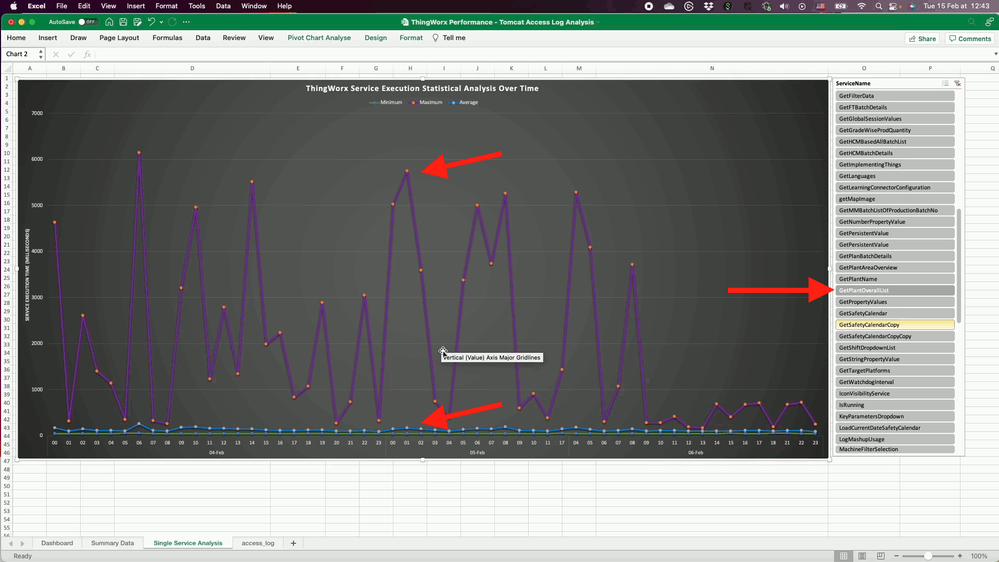
Task: Click the previous sheet navigation arrow
Action: pyautogui.click(x=11, y=544)
